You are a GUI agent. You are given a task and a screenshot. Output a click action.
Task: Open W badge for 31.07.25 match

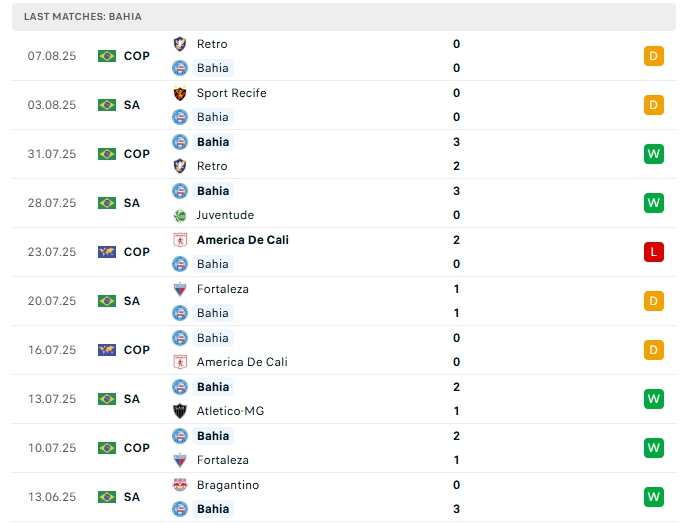pyautogui.click(x=654, y=154)
